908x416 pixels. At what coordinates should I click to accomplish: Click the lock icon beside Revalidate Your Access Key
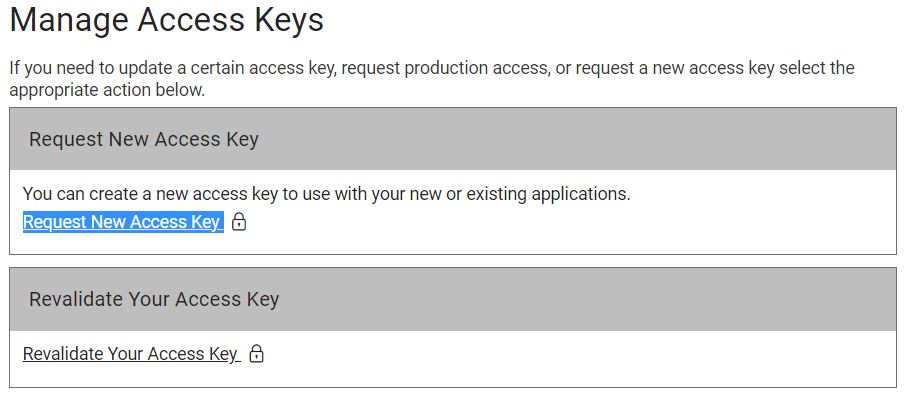coord(256,353)
